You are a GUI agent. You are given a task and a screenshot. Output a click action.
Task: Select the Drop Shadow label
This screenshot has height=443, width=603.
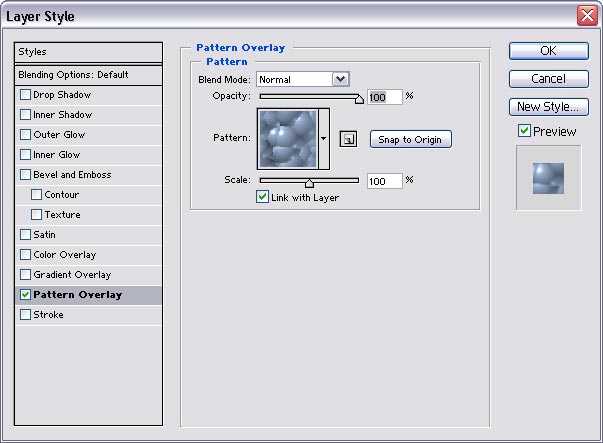click(x=62, y=95)
